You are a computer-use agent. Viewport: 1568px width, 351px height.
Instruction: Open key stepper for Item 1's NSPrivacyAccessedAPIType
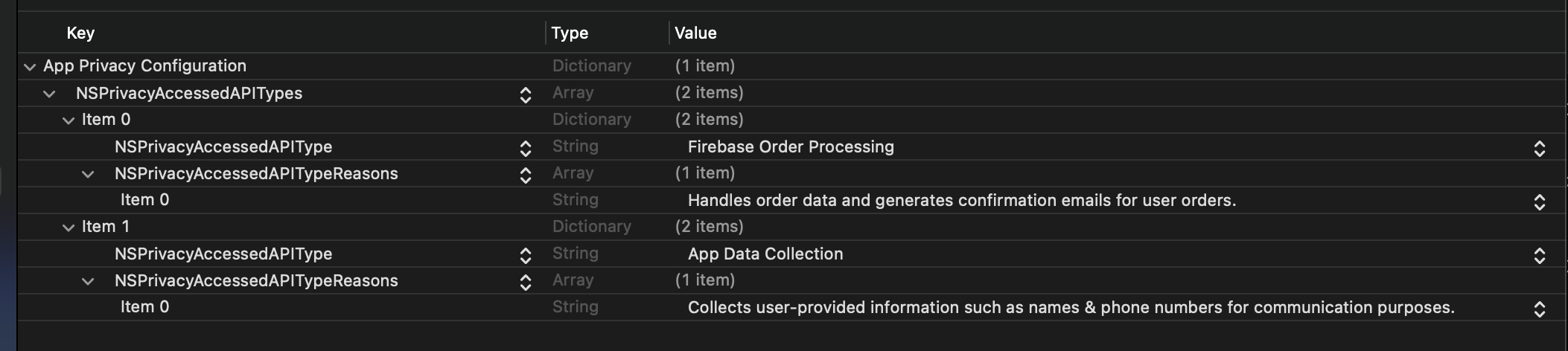click(x=525, y=255)
